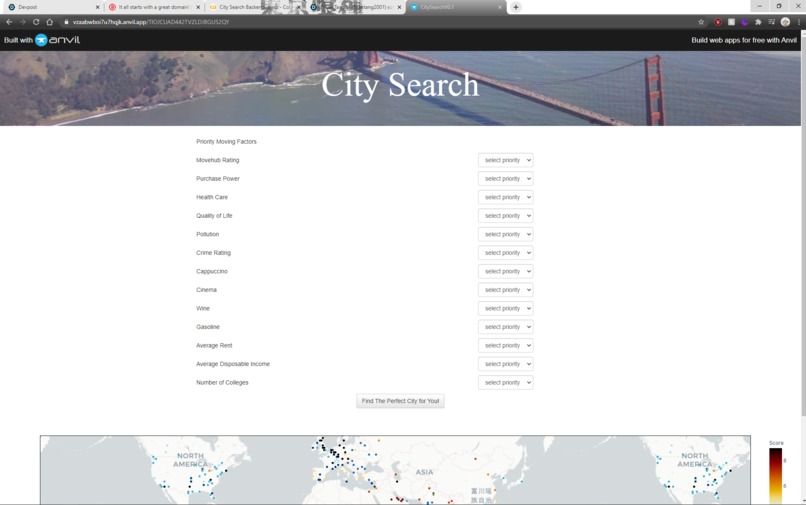The image size is (806, 505).
Task: Click the 'Movehub Rating' label
Action: 217,160
